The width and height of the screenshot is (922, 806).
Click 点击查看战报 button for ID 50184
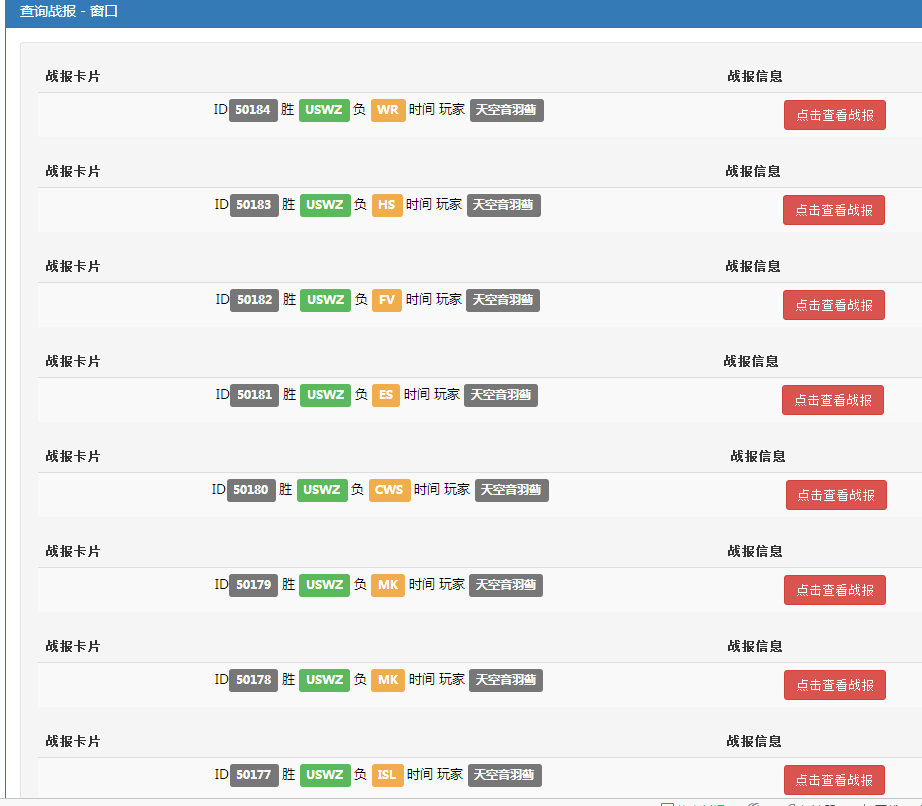click(x=834, y=115)
